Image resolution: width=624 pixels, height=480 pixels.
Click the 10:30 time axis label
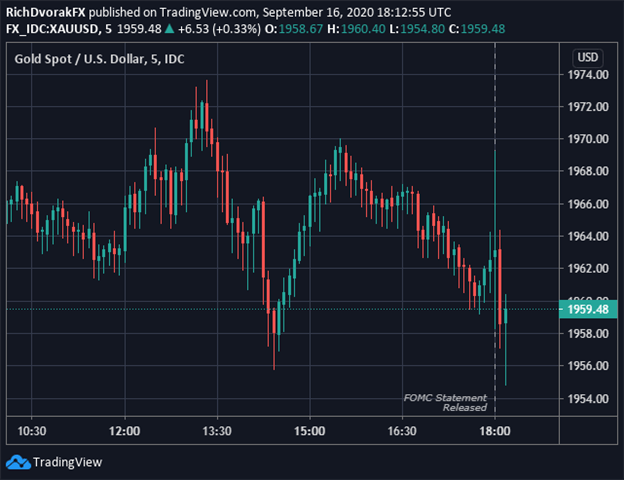32,431
